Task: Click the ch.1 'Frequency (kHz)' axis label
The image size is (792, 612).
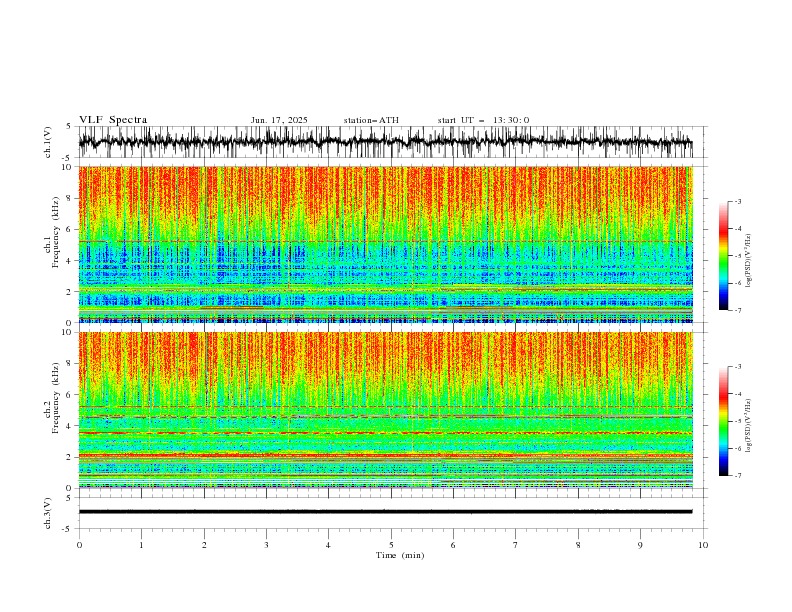Action: (56, 233)
